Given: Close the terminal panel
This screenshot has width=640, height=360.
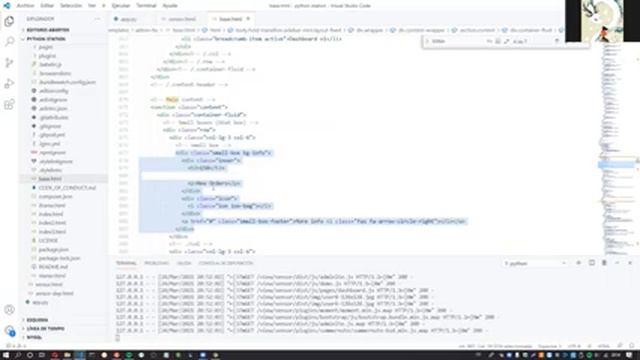Looking at the screenshot, I should (630, 263).
